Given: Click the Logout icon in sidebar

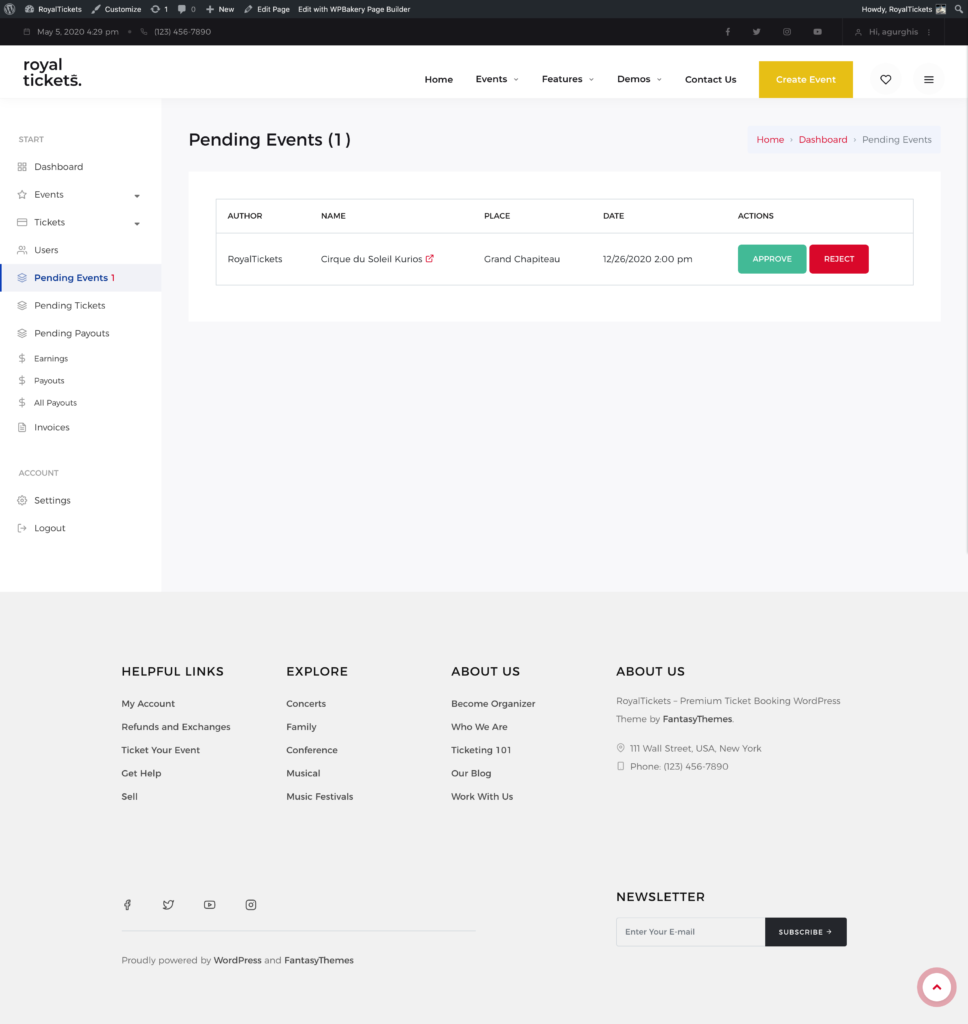Looking at the screenshot, I should coord(22,528).
